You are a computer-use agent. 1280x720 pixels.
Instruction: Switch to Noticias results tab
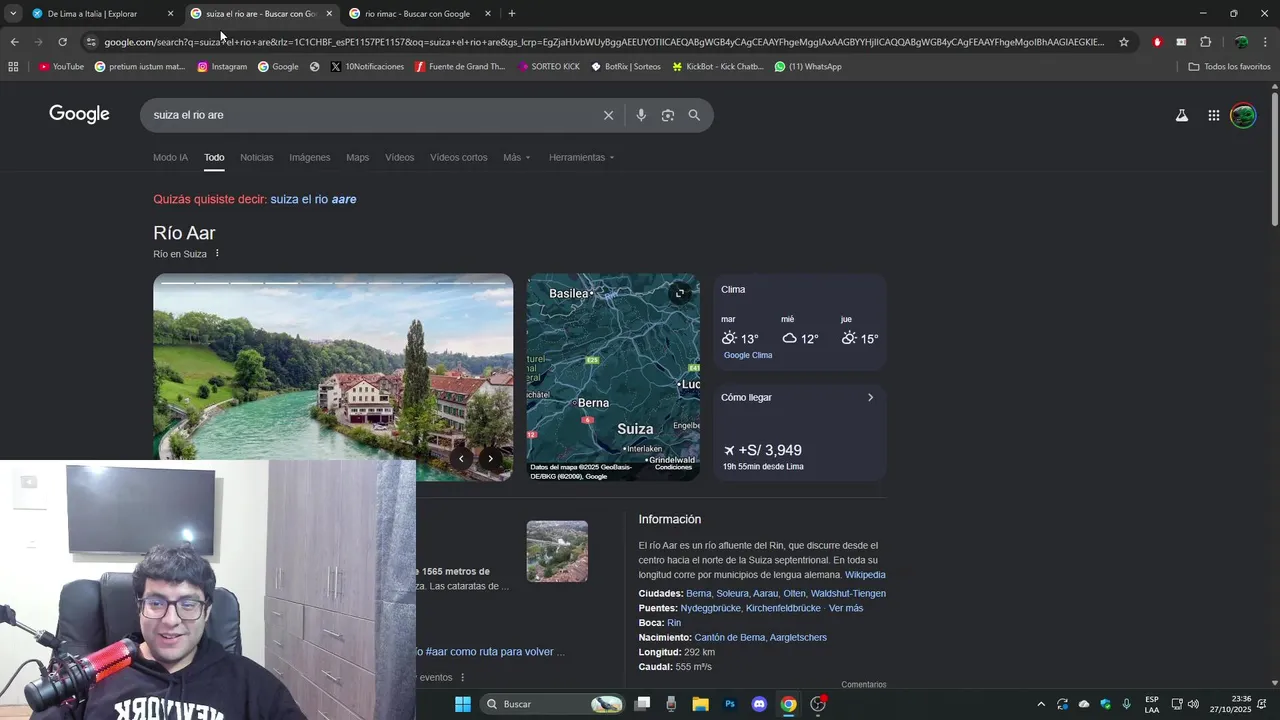coord(256,157)
